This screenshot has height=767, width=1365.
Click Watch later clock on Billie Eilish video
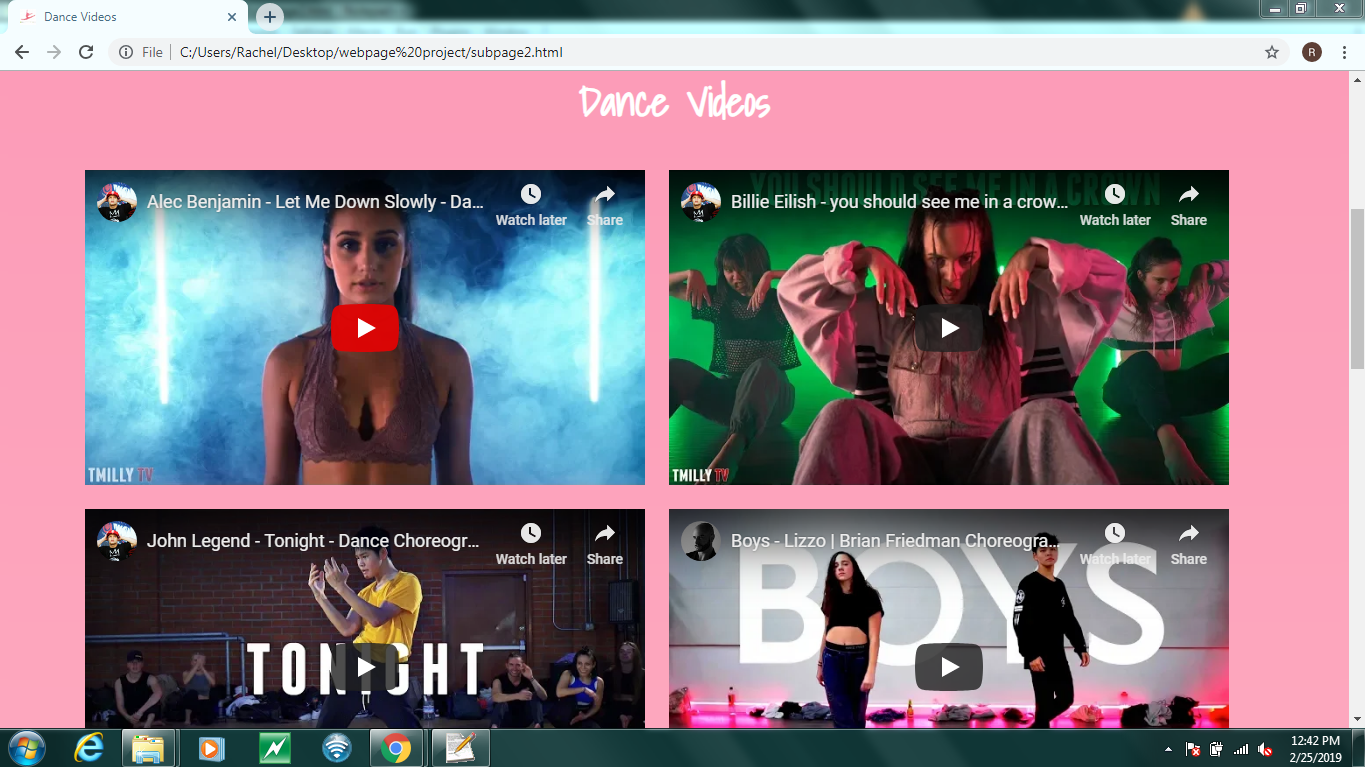(1115, 194)
